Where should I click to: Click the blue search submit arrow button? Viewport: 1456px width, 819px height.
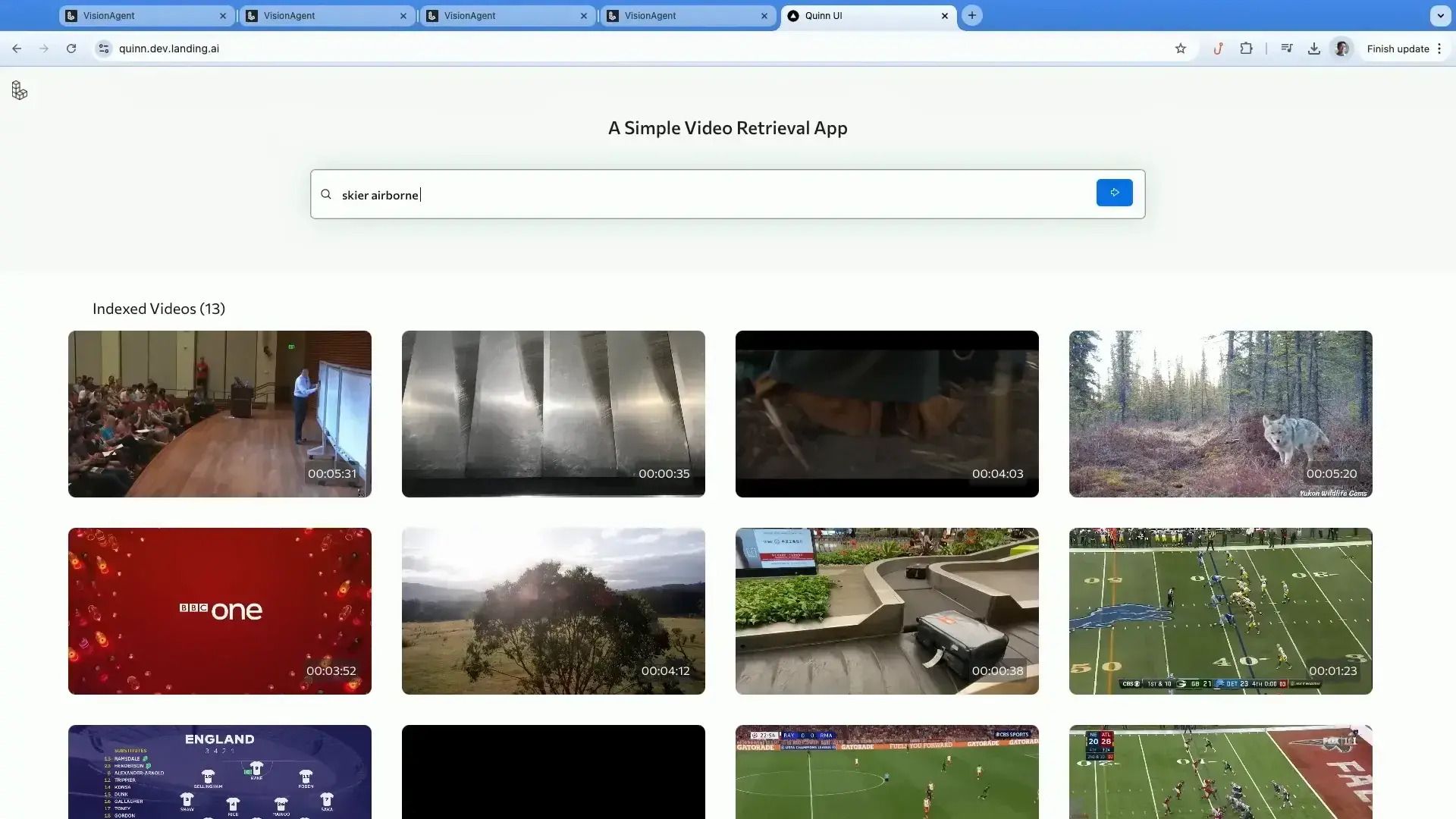click(x=1114, y=193)
